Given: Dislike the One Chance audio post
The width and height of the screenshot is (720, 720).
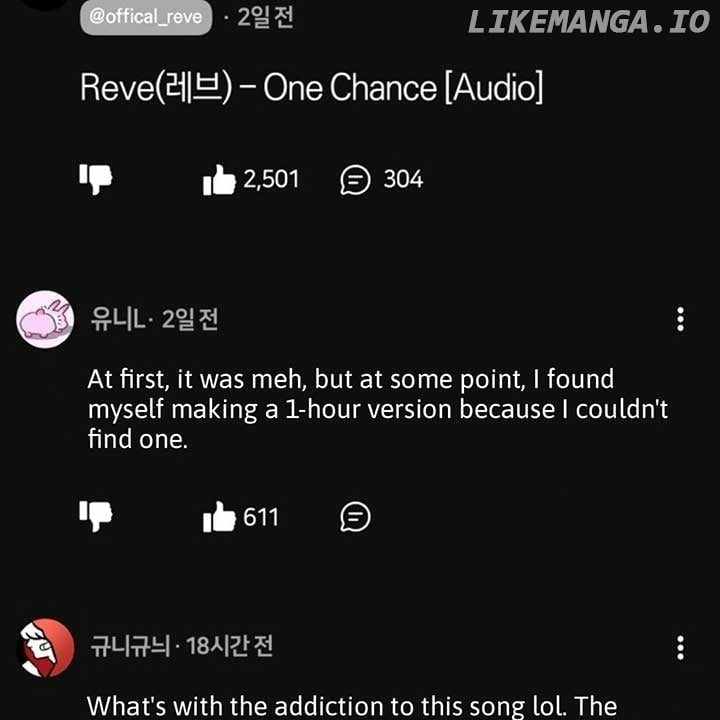Looking at the screenshot, I should pos(96,179).
